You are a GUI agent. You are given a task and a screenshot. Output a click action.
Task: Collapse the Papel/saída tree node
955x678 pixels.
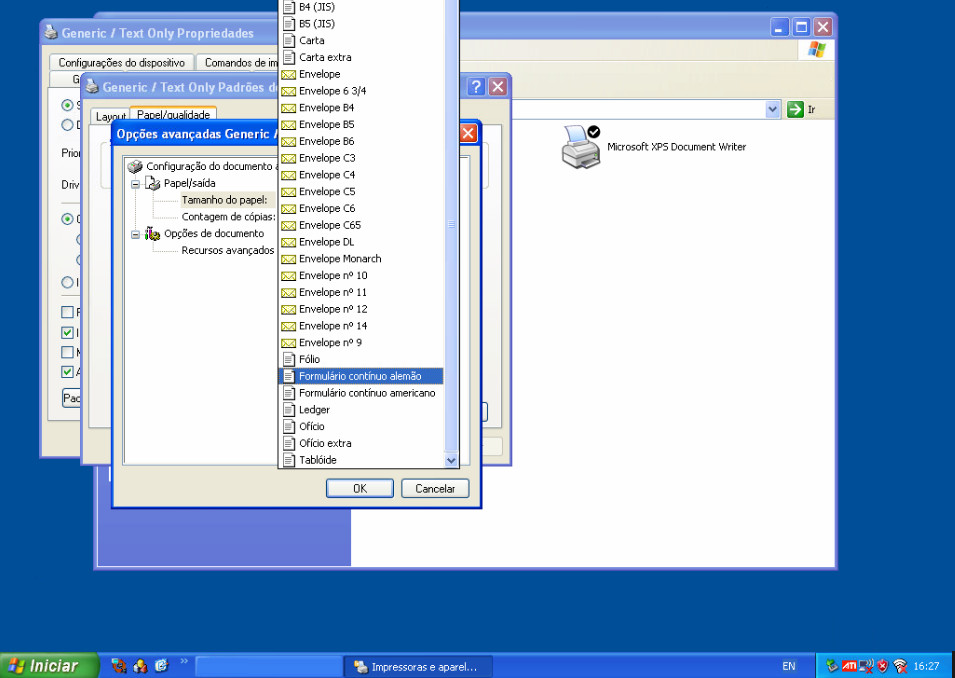click(x=135, y=183)
